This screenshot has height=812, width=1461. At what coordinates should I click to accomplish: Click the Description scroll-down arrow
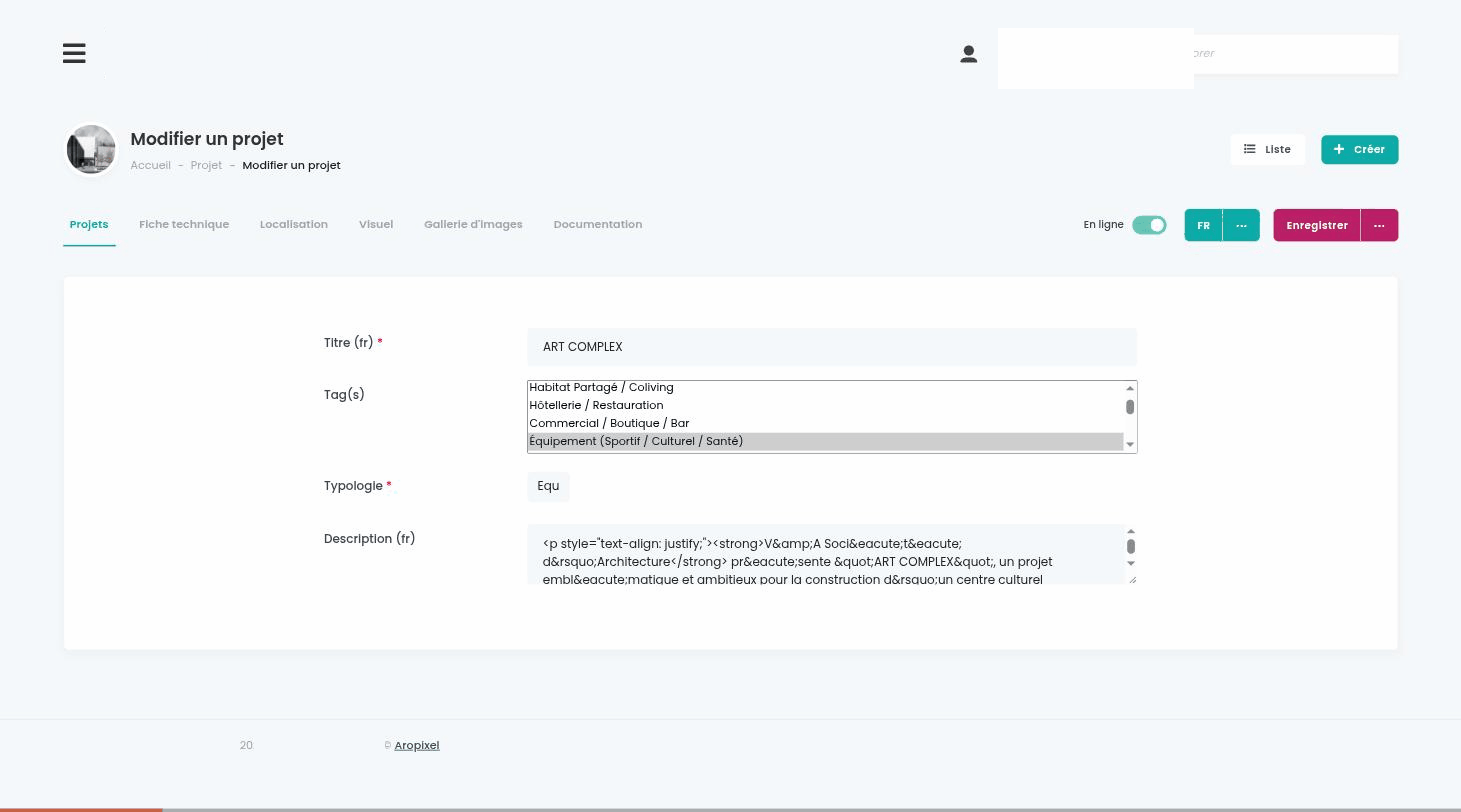click(1131, 563)
